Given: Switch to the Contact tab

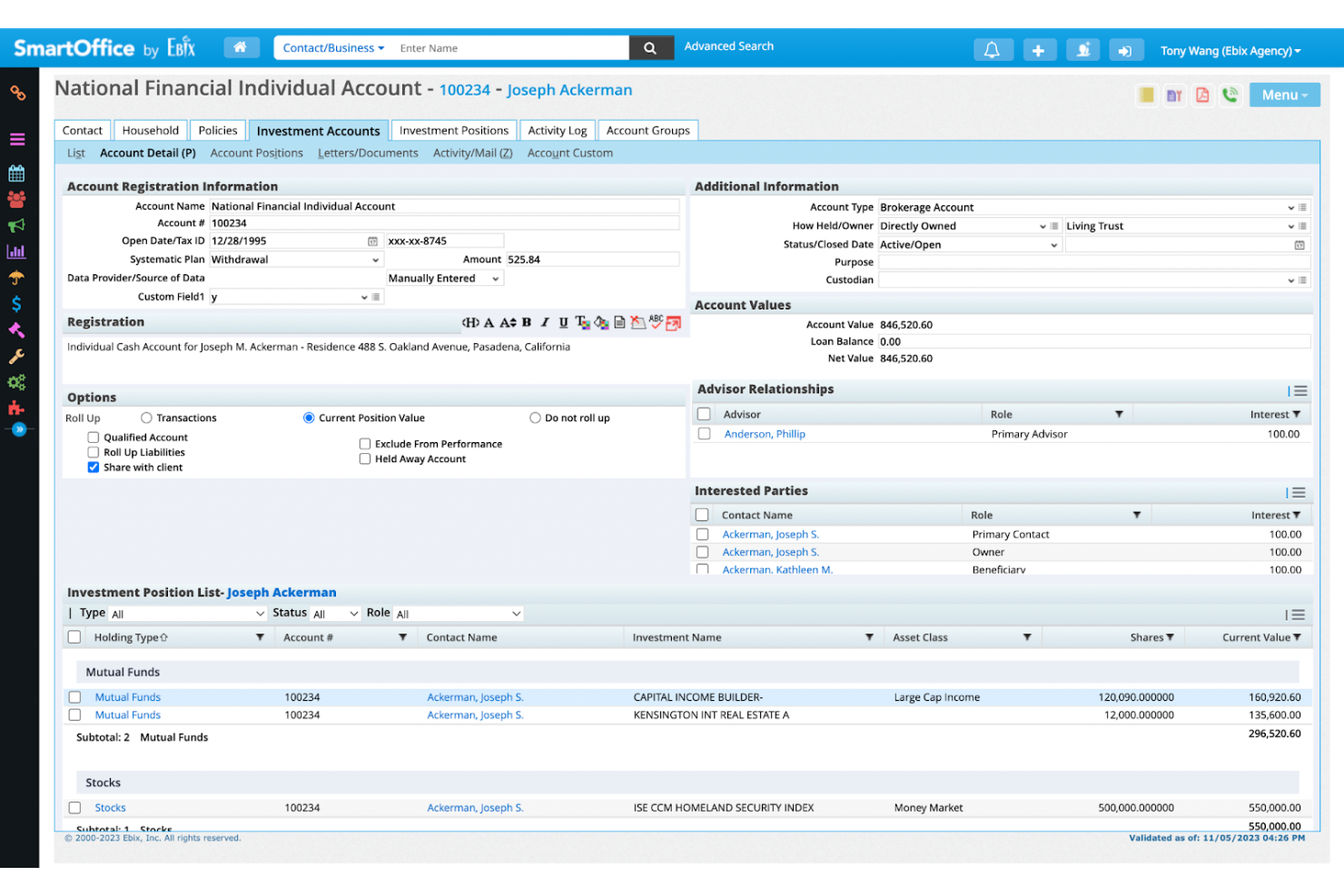Looking at the screenshot, I should tap(83, 131).
